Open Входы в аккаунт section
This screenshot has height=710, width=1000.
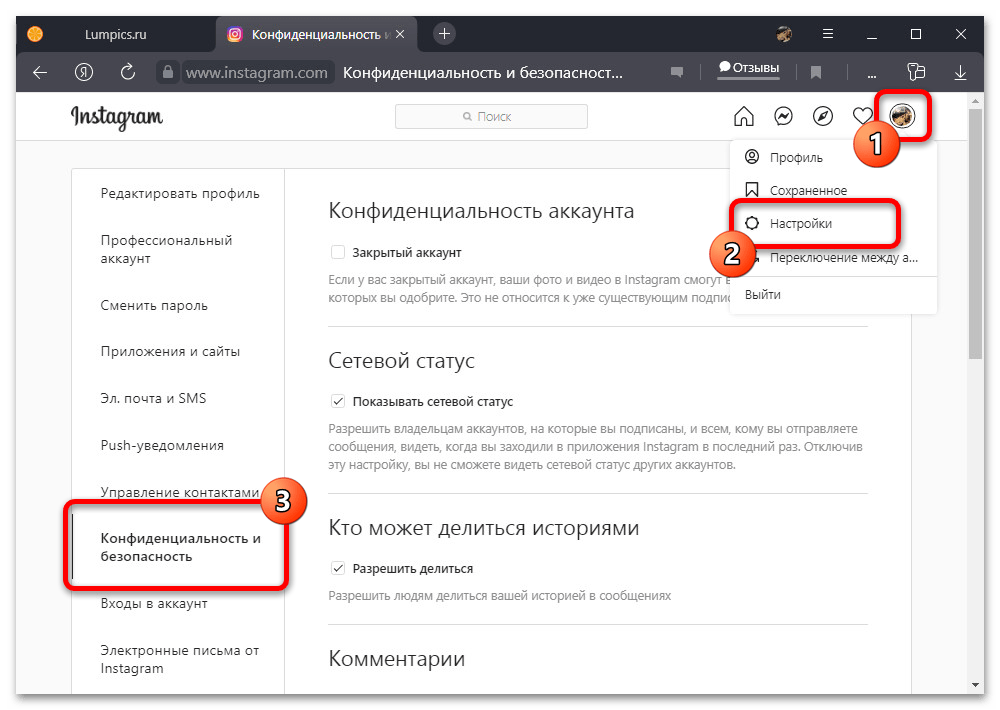click(154, 603)
